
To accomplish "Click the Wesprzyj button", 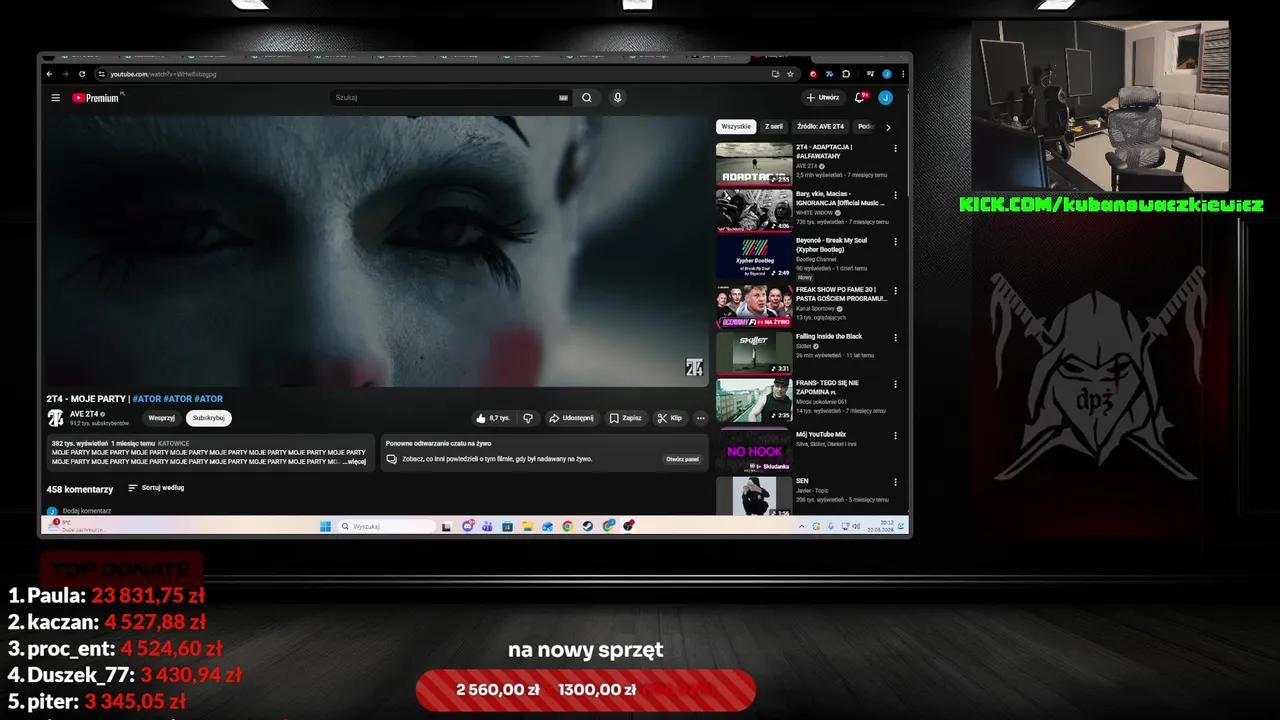I will point(162,418).
